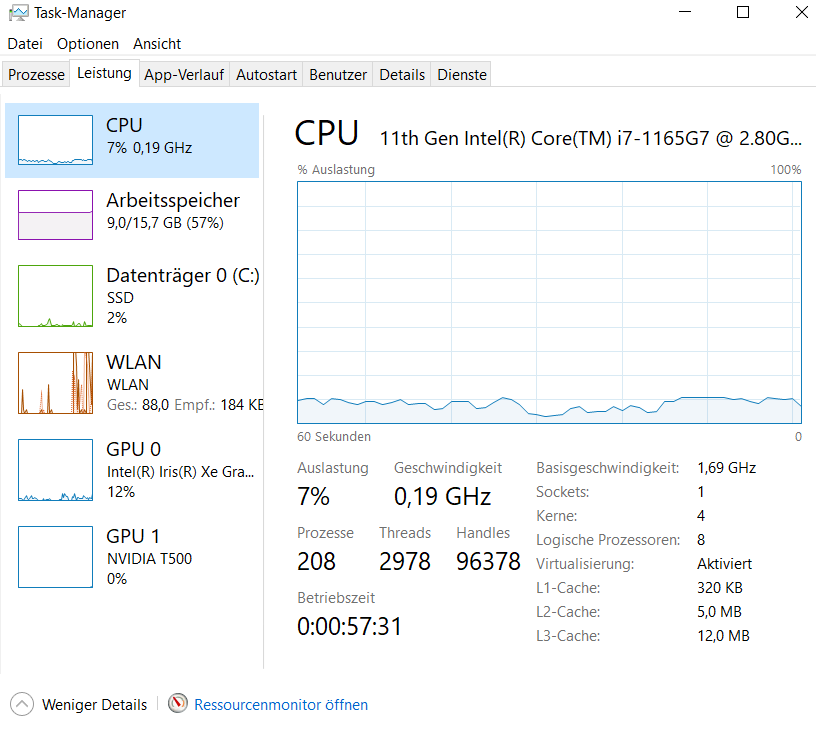Click the large CPU Auslastung graph
The width and height of the screenshot is (816, 730).
coord(549,302)
